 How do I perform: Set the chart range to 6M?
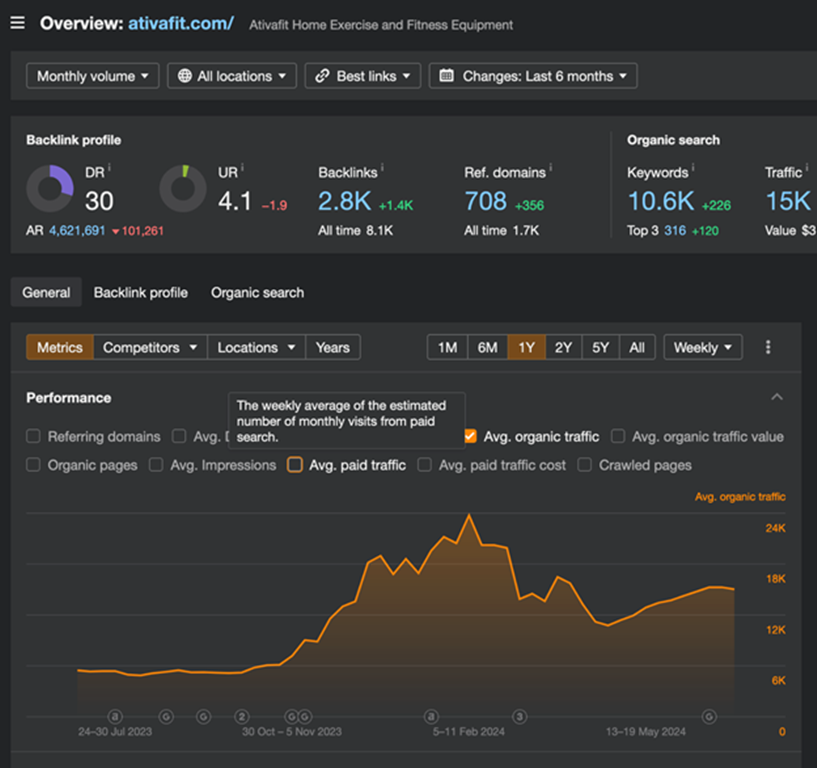488,347
